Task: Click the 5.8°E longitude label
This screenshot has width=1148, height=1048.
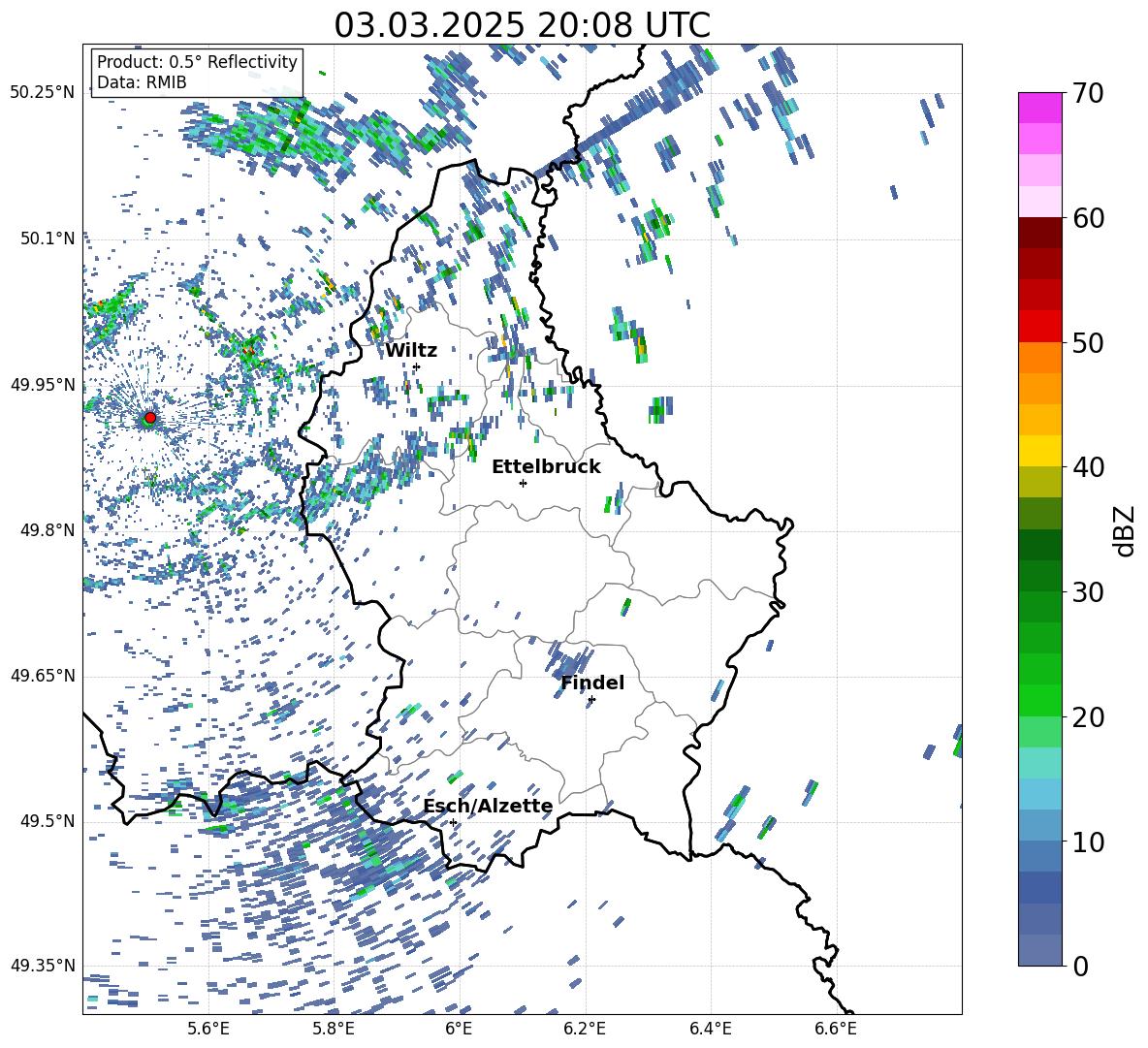Action: coord(334,1030)
